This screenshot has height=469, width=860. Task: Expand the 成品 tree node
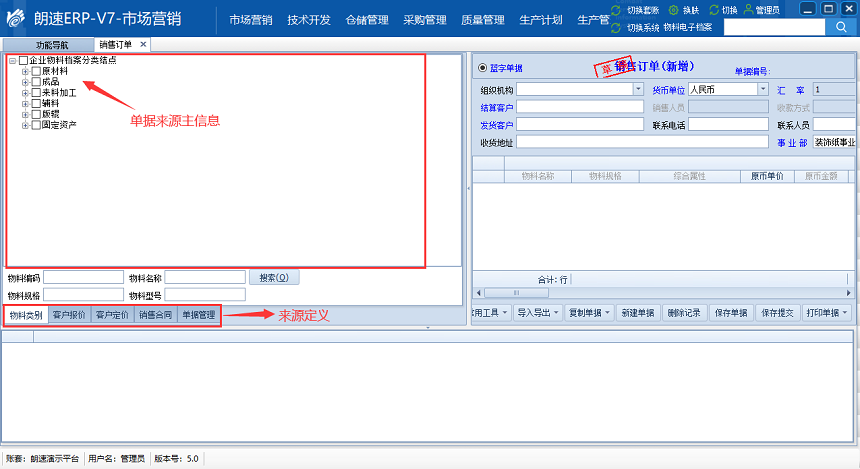tap(25, 82)
